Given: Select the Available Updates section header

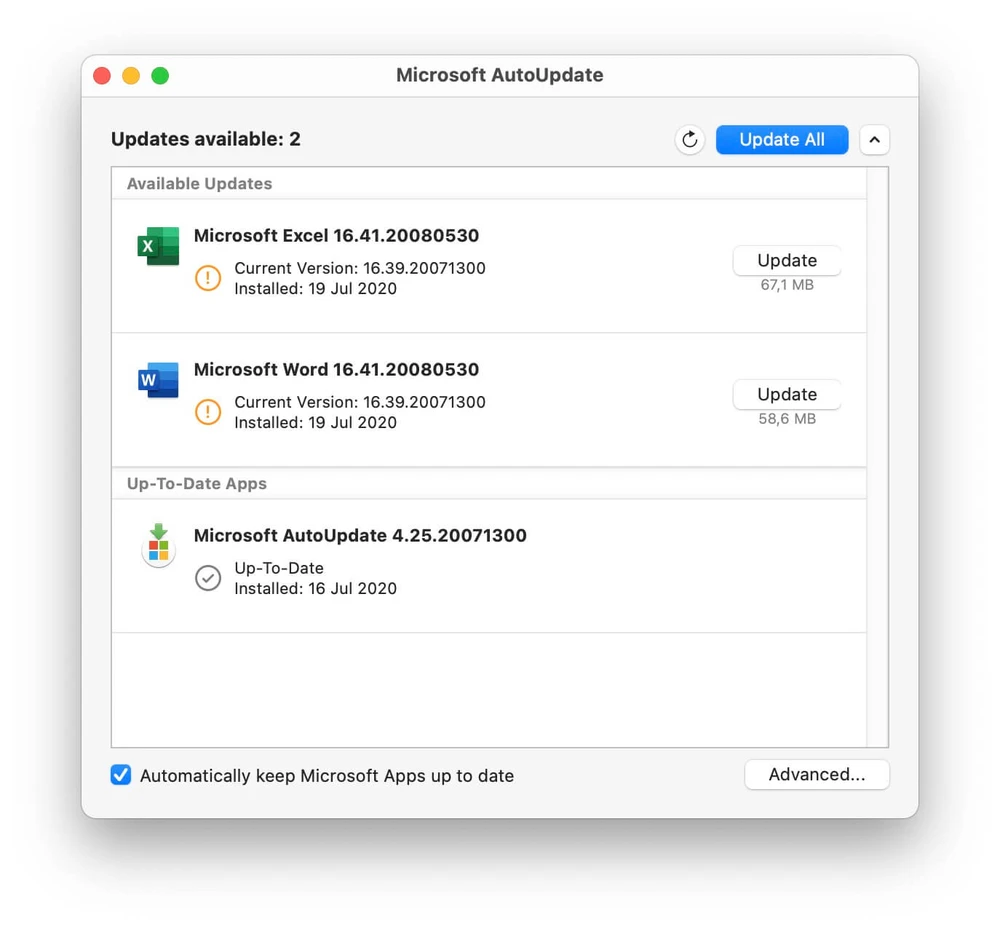Looking at the screenshot, I should [200, 184].
